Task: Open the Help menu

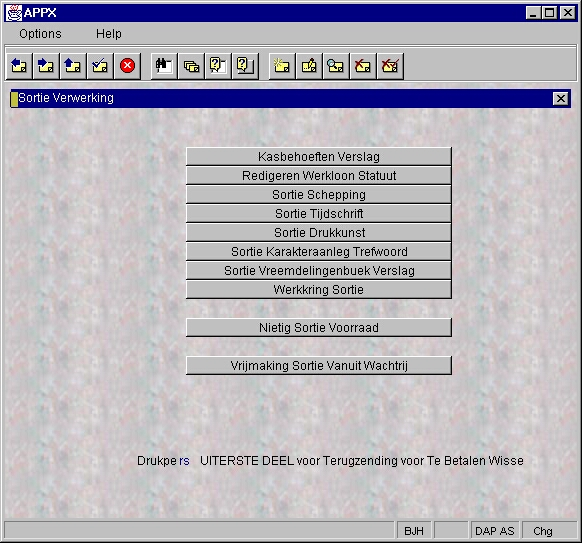Action: [109, 34]
